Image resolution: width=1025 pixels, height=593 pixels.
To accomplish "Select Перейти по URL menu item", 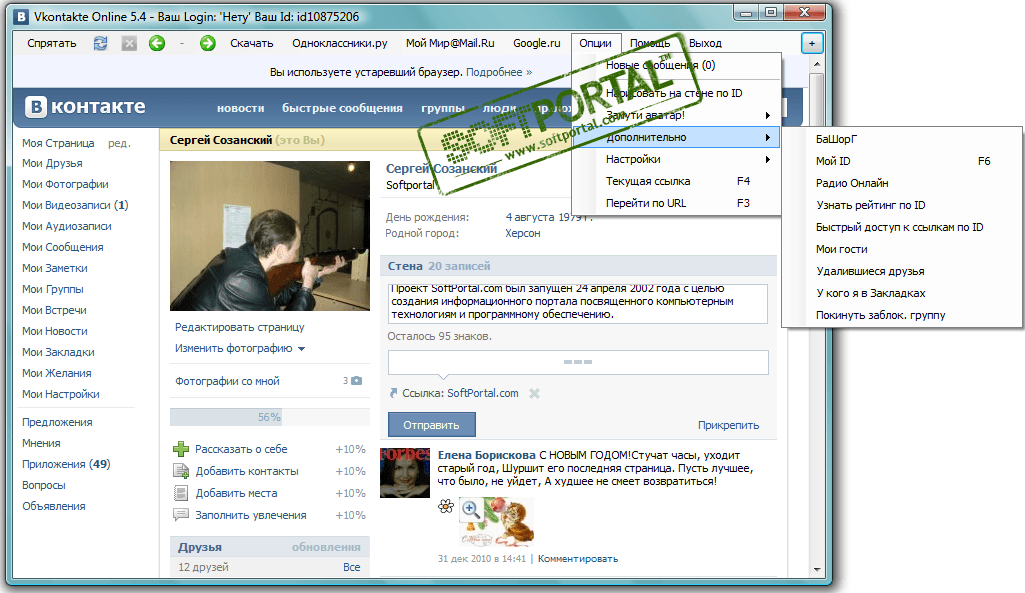I will tap(677, 203).
